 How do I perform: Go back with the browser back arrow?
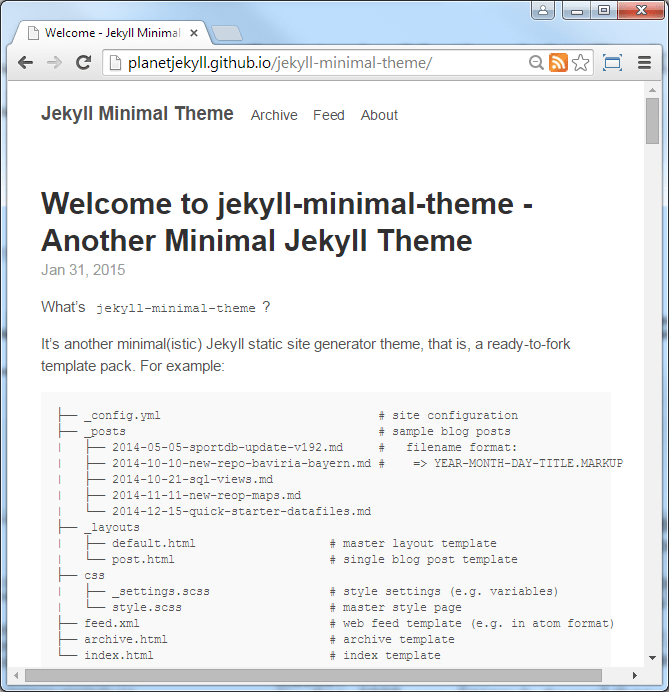click(26, 63)
